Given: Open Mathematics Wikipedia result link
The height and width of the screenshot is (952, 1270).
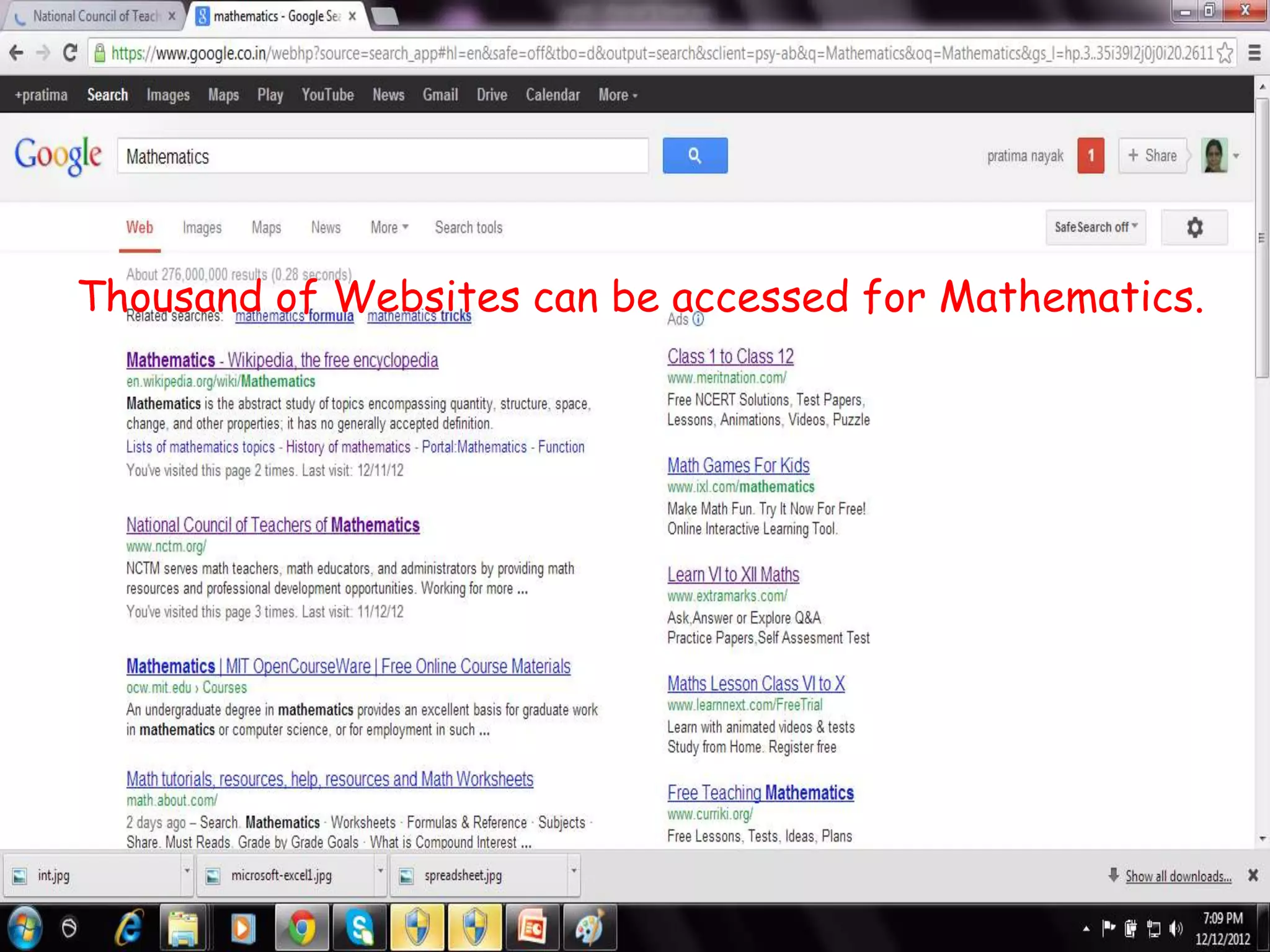Looking at the screenshot, I should tap(282, 359).
